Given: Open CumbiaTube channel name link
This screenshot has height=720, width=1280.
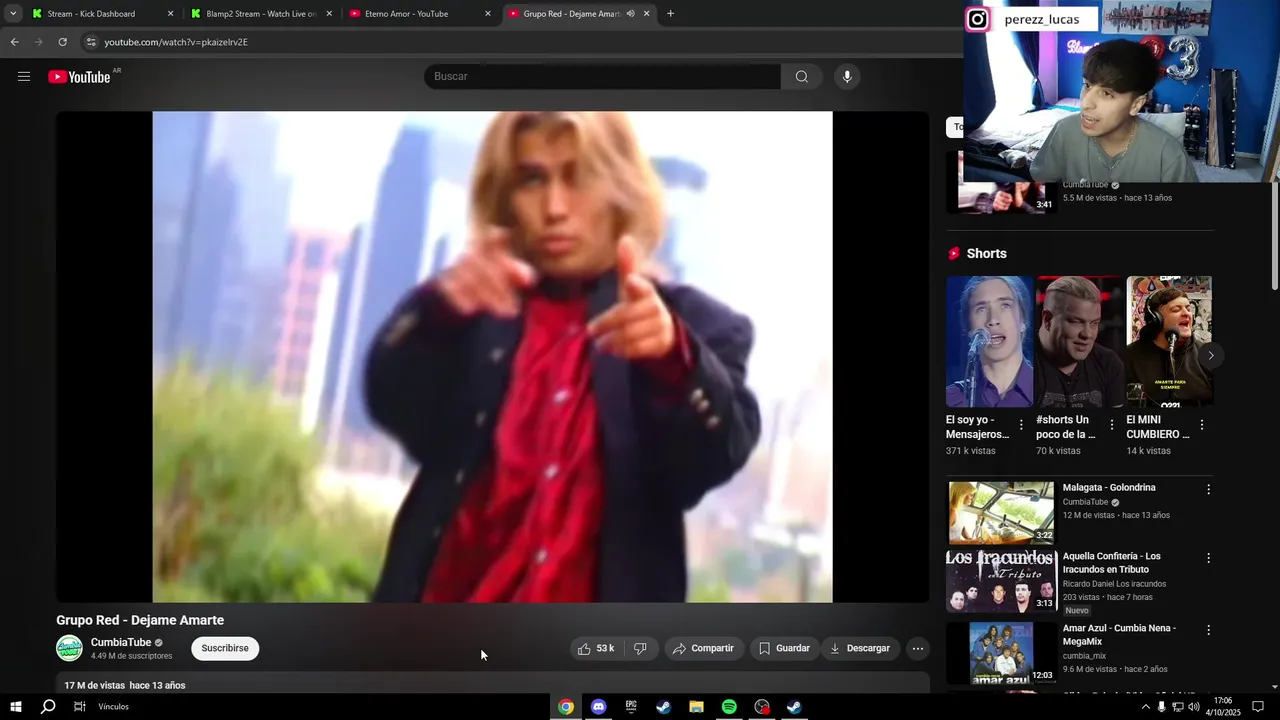Looking at the screenshot, I should tap(121, 642).
